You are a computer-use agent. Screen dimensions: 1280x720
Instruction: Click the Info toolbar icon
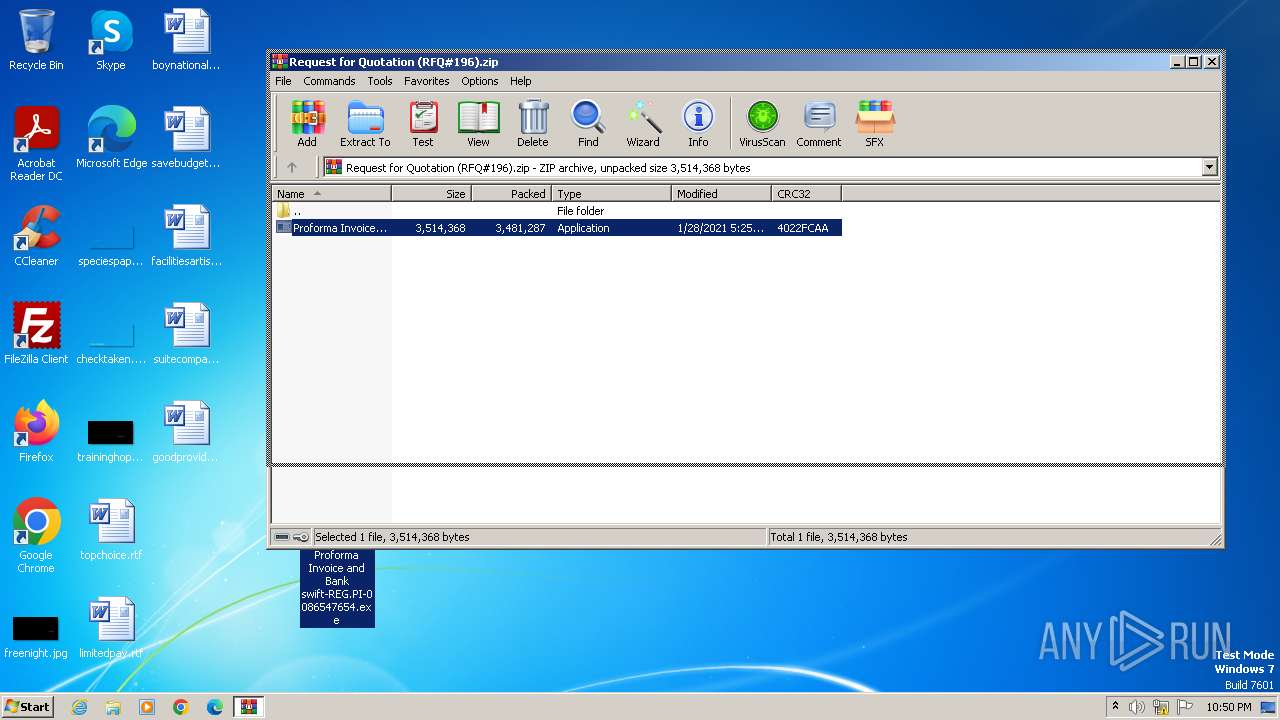pyautogui.click(x=698, y=124)
